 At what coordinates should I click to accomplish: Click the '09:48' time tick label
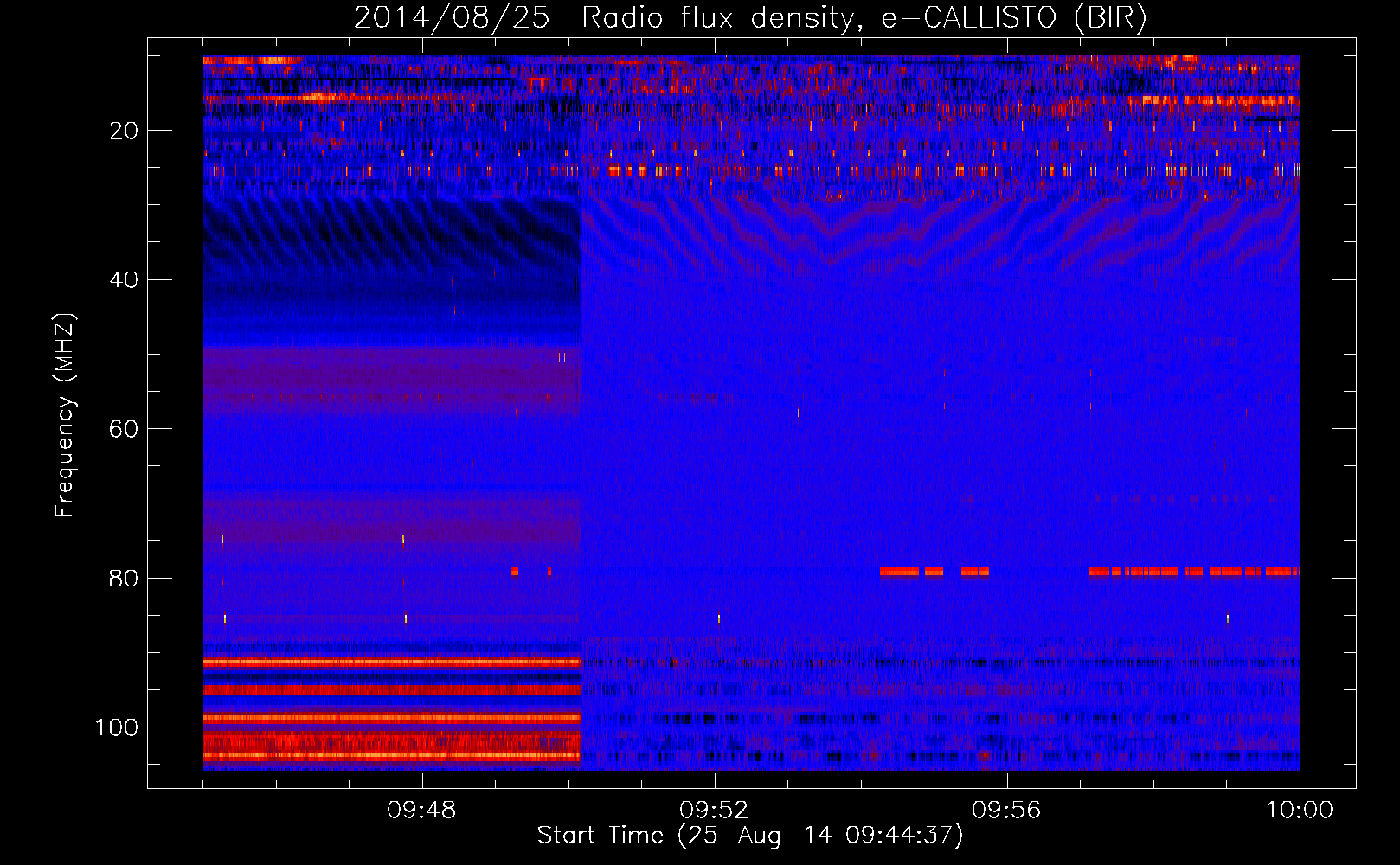pos(421,811)
